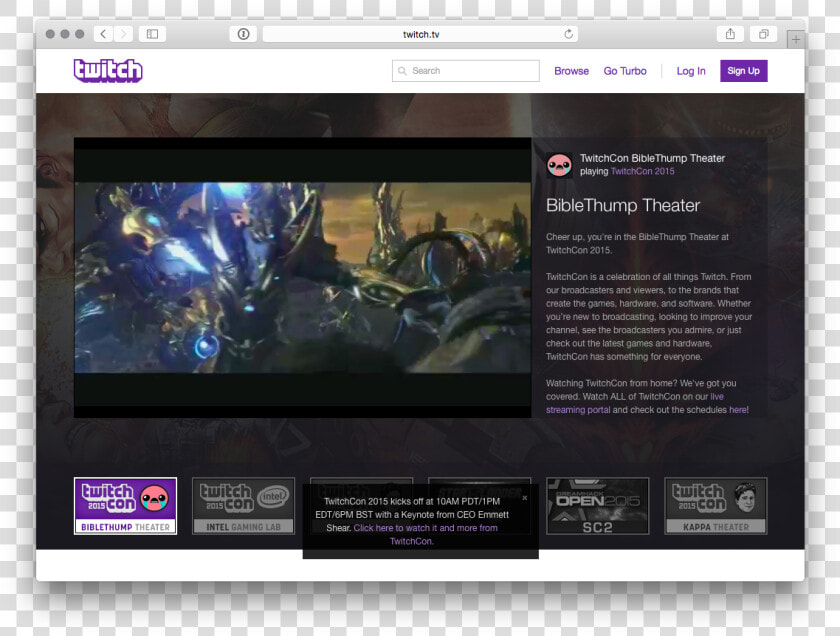Click the schedules 'here!' link
This screenshot has width=840, height=636.
[x=739, y=410]
